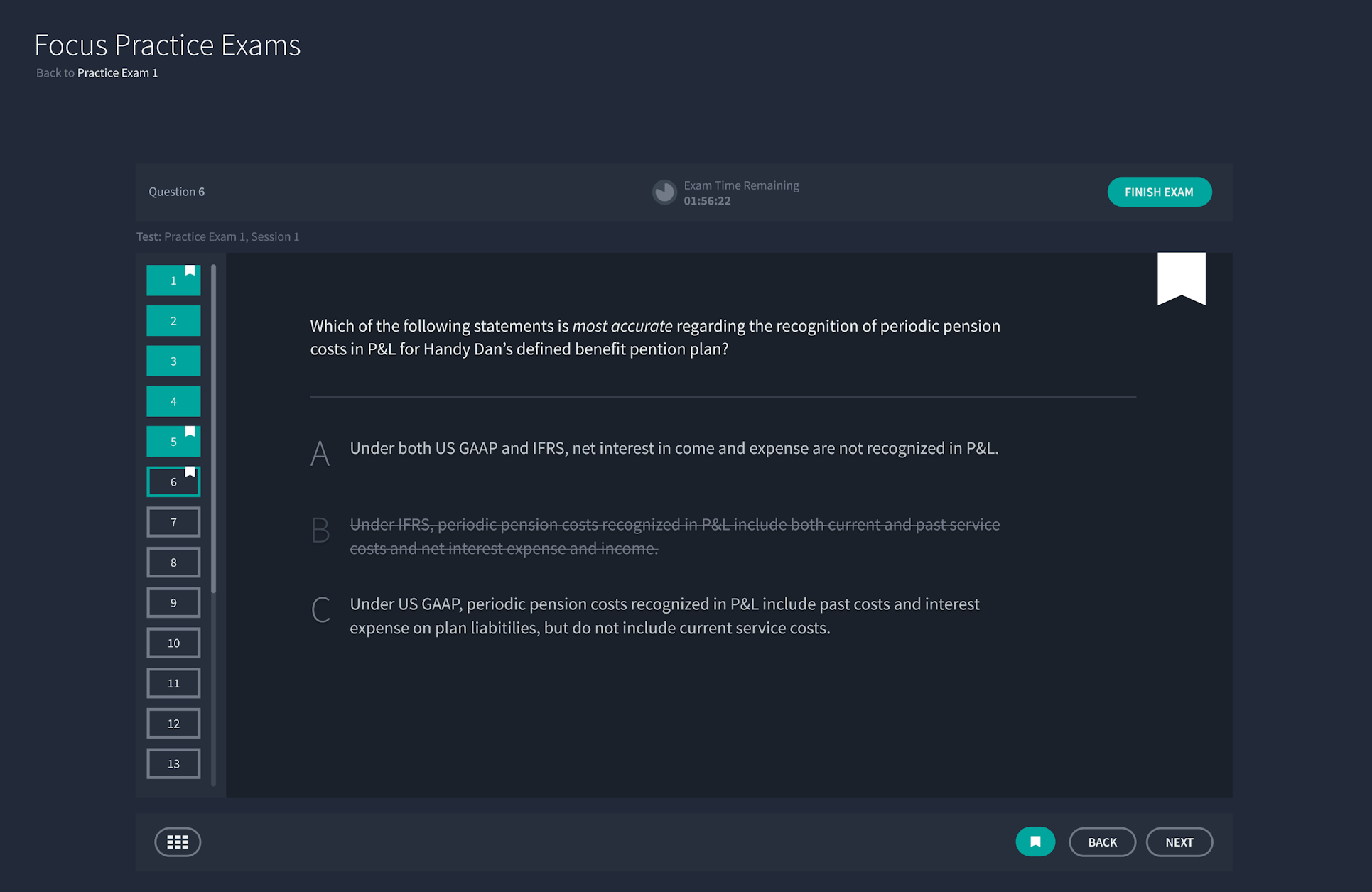Open the question grid overview icon
Image resolution: width=1372 pixels, height=892 pixels.
point(178,842)
